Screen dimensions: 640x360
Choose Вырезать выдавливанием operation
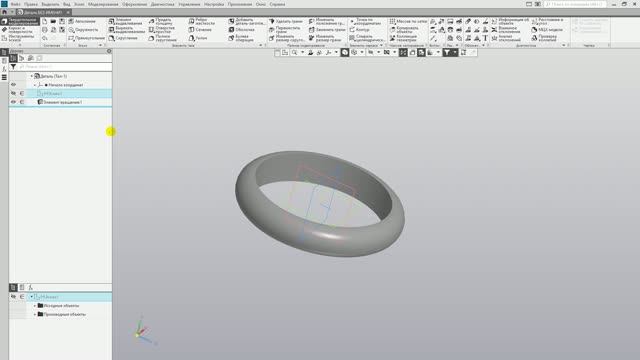(126, 30)
